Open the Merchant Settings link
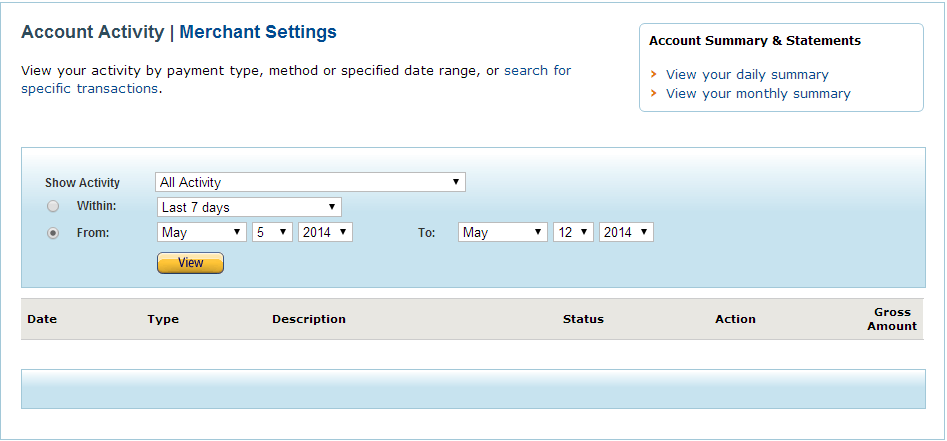The width and height of the screenshot is (947, 441). click(258, 32)
